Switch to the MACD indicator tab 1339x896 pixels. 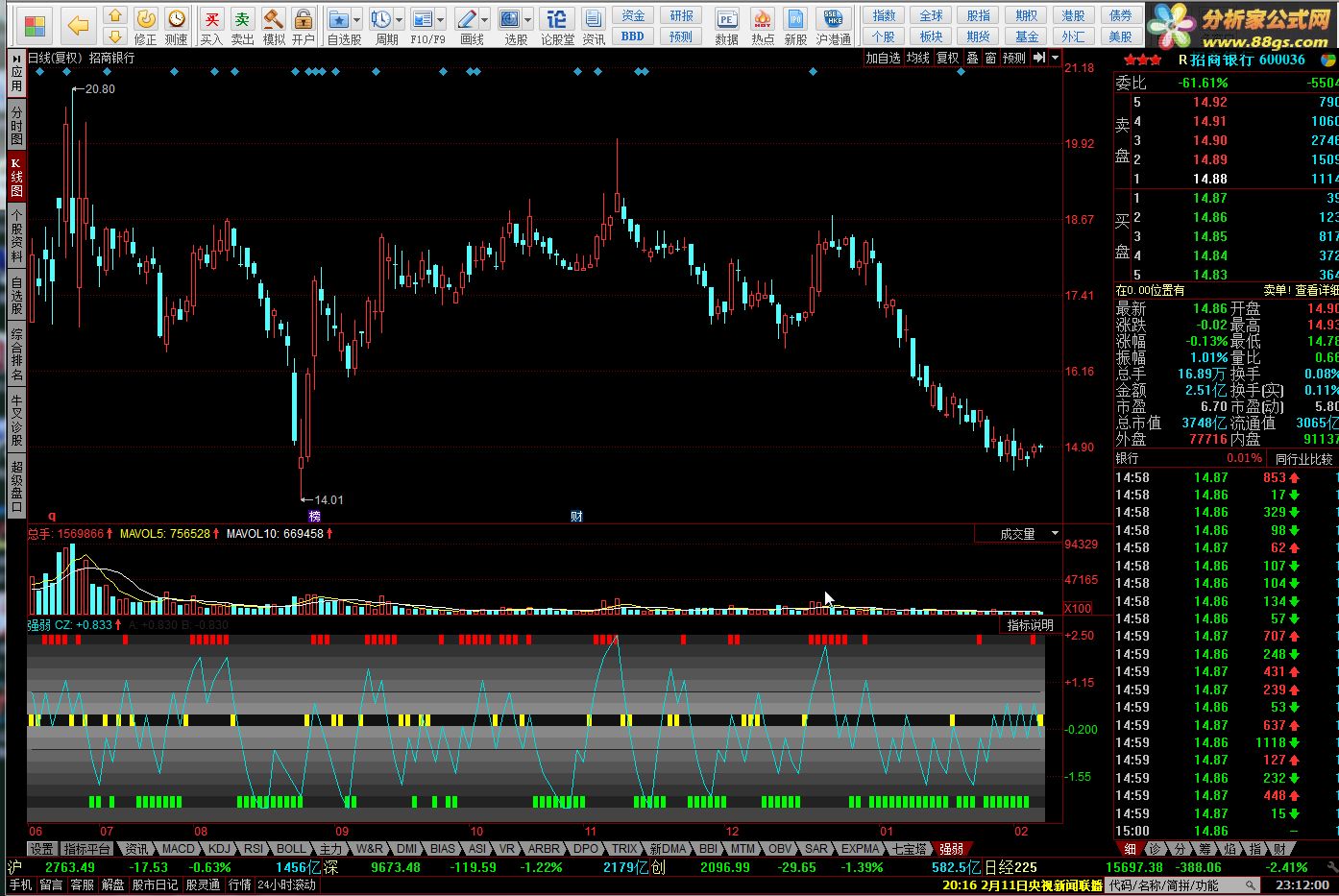pos(178,849)
